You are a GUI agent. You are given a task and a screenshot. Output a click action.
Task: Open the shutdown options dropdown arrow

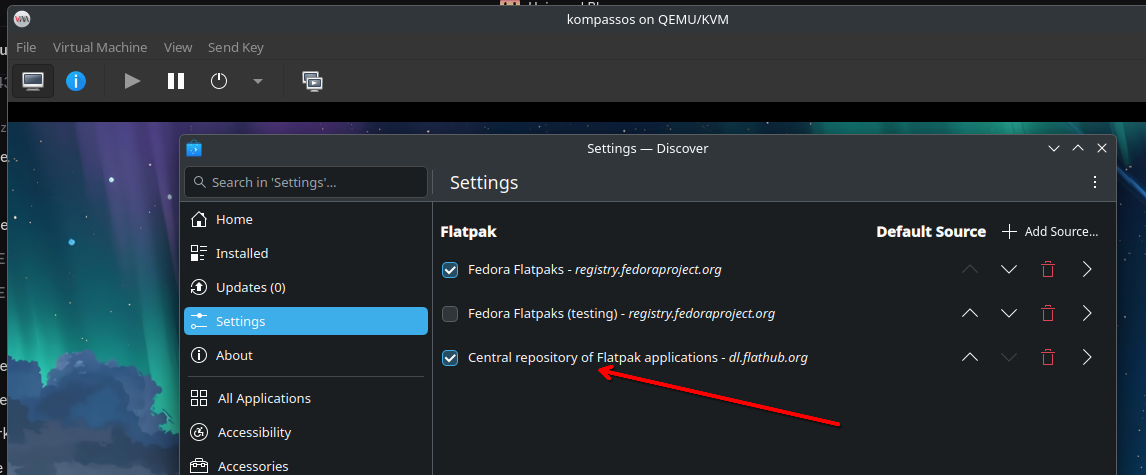pos(258,81)
